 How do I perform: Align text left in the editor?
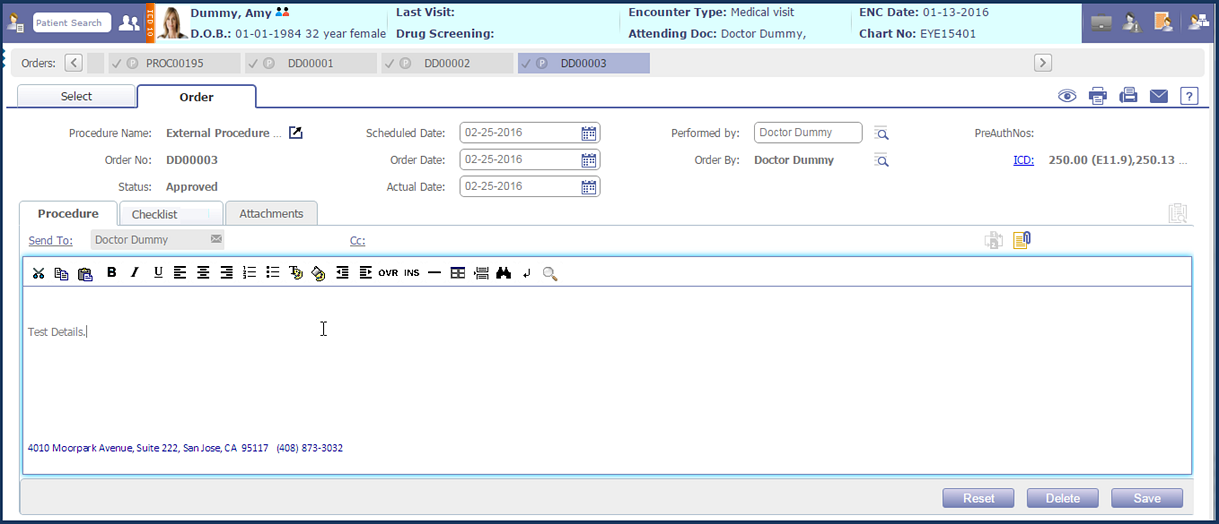(180, 273)
